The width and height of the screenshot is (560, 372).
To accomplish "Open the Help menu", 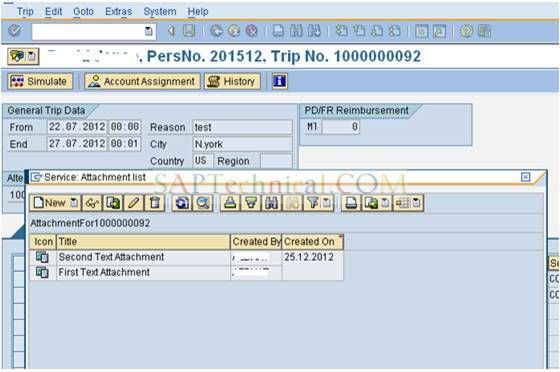I will [198, 11].
